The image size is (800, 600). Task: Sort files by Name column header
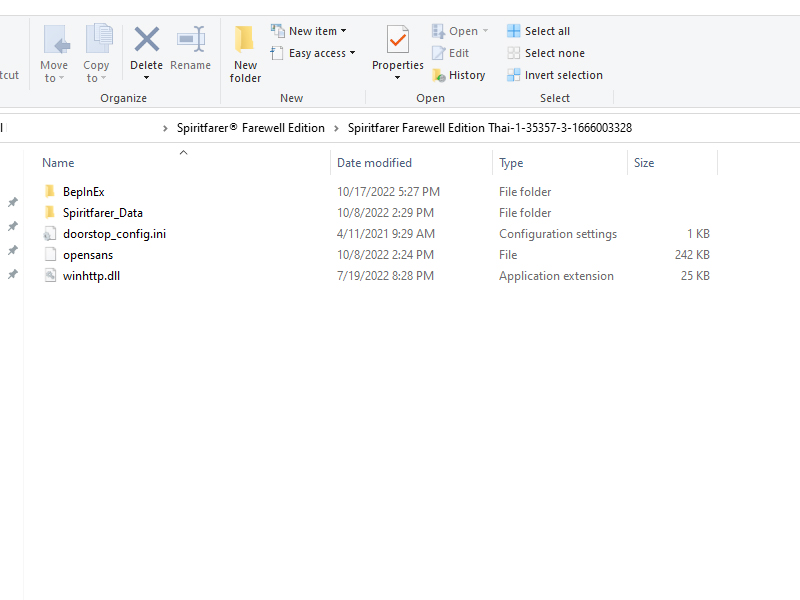click(x=58, y=163)
